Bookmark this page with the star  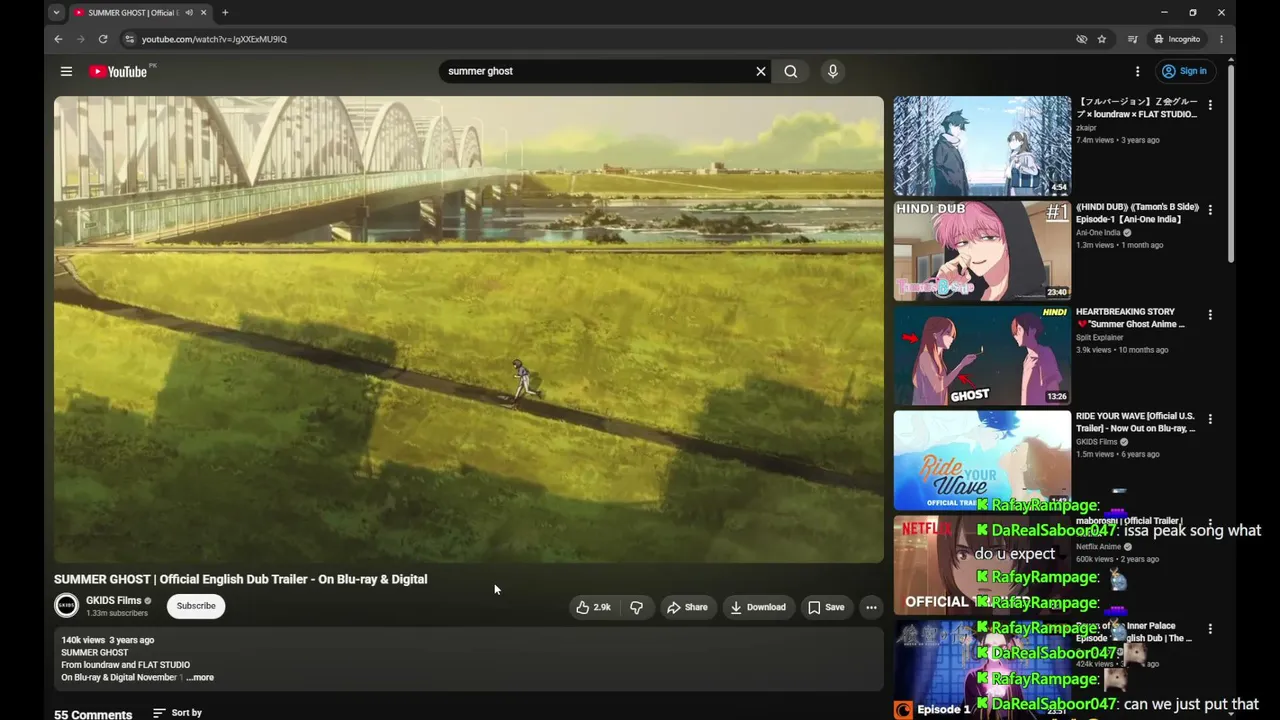point(1102,39)
